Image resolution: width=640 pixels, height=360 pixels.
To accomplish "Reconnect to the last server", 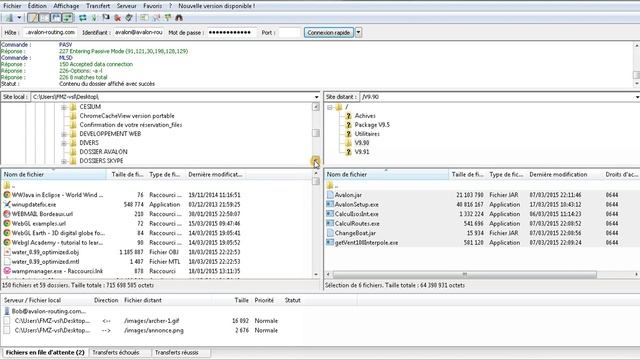I will click(x=129, y=18).
